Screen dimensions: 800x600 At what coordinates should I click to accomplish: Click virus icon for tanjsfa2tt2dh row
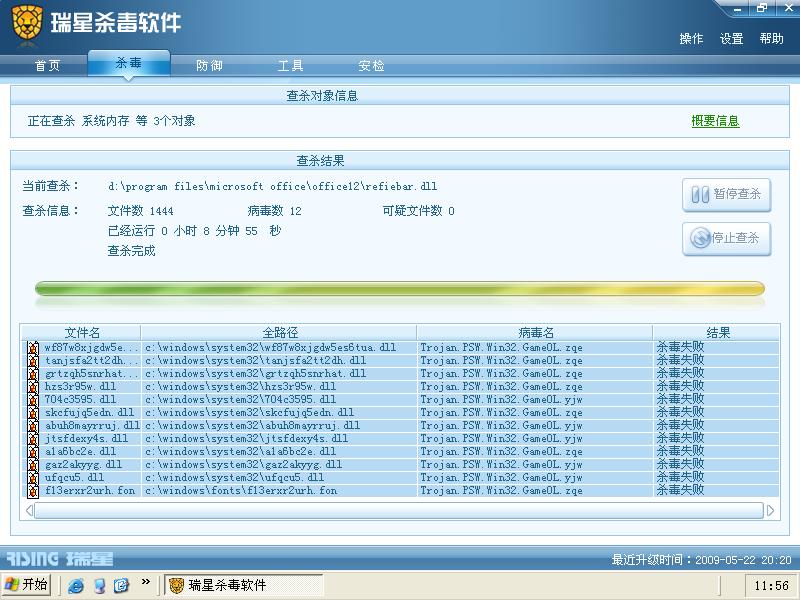(x=33, y=361)
